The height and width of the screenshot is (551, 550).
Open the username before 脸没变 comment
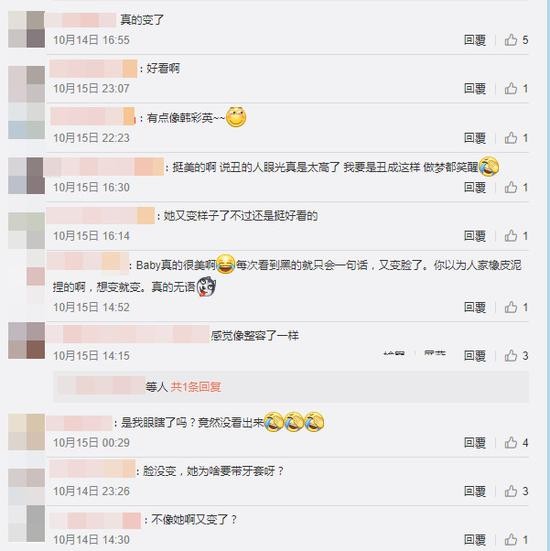92,469
